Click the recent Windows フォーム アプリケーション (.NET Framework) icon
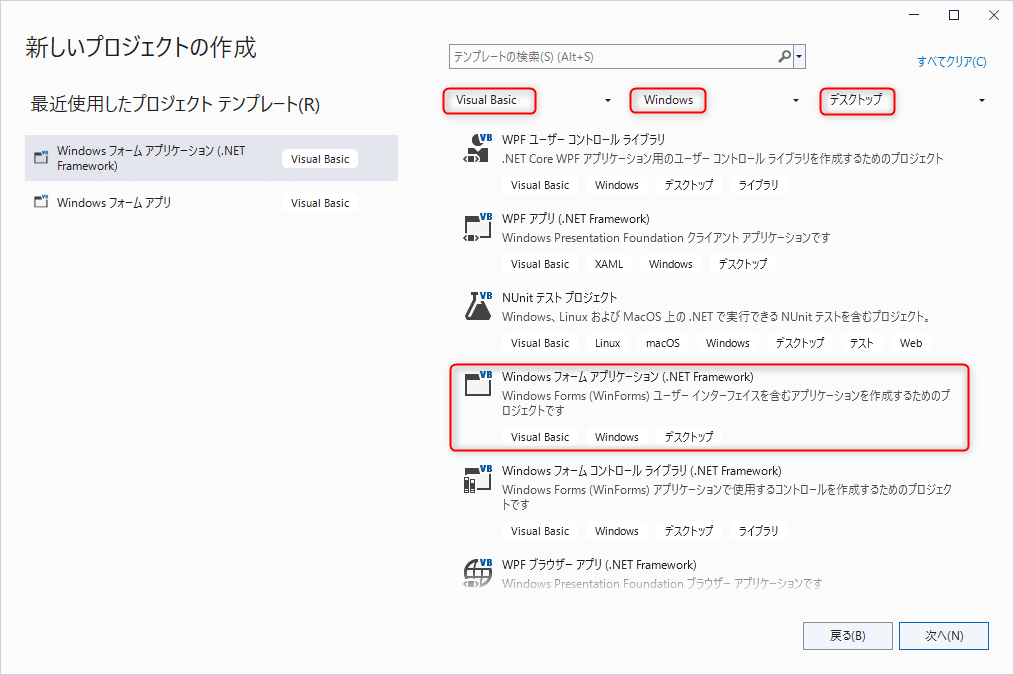 pyautogui.click(x=41, y=157)
